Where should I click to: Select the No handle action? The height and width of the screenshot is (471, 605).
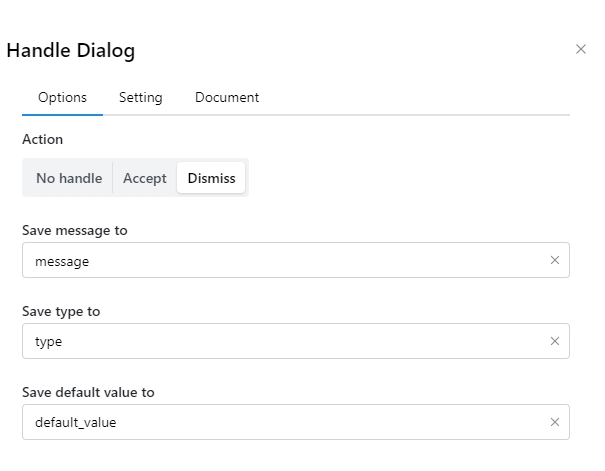click(69, 178)
